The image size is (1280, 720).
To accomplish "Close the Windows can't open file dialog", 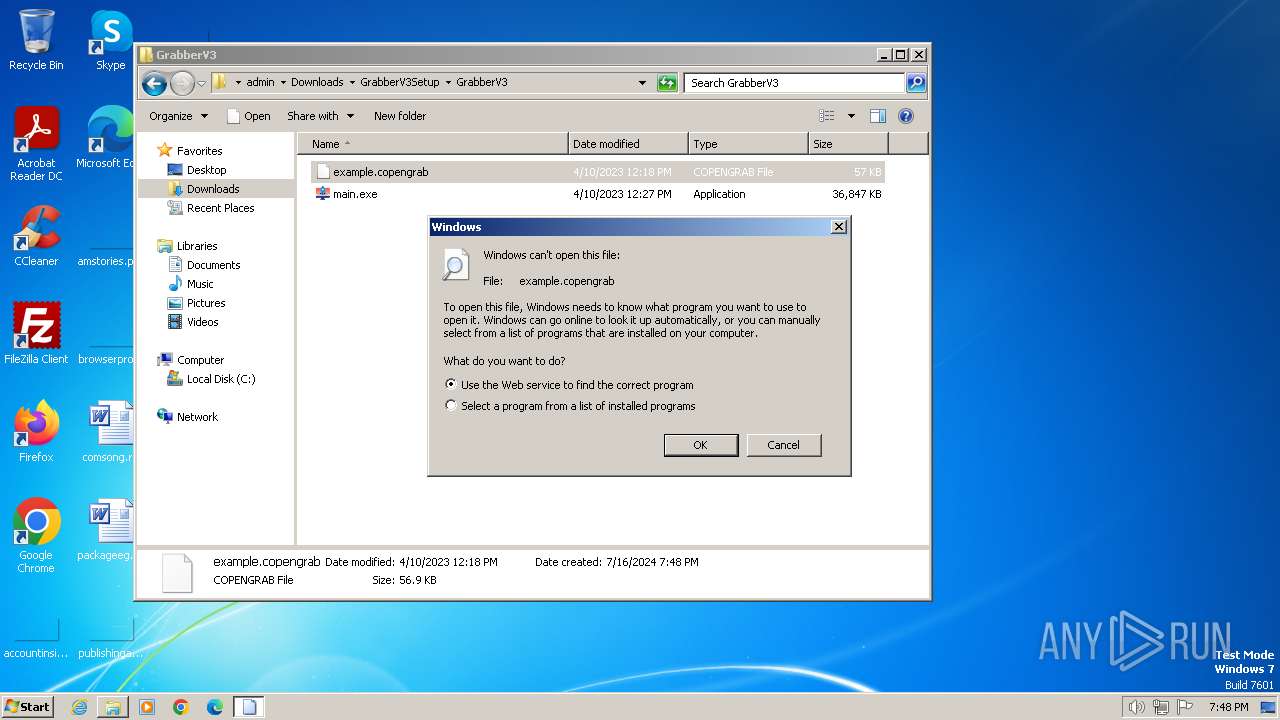I will click(x=839, y=227).
